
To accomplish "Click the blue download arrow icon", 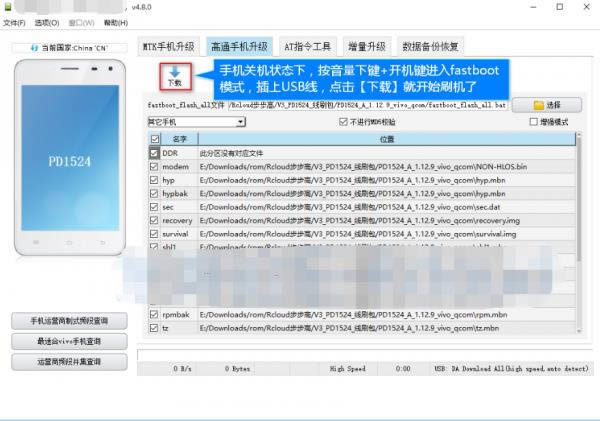I will [x=176, y=72].
